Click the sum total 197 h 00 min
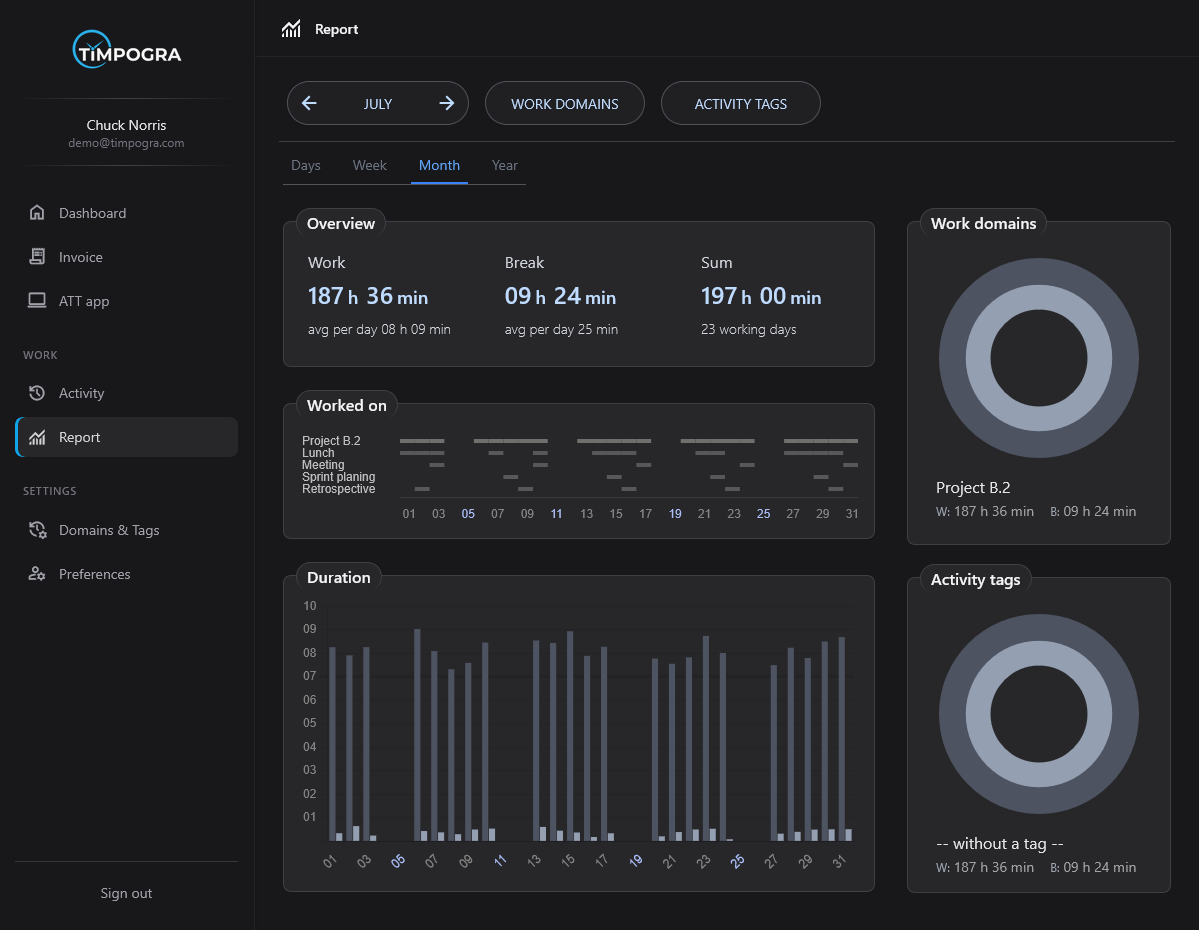 tap(761, 296)
